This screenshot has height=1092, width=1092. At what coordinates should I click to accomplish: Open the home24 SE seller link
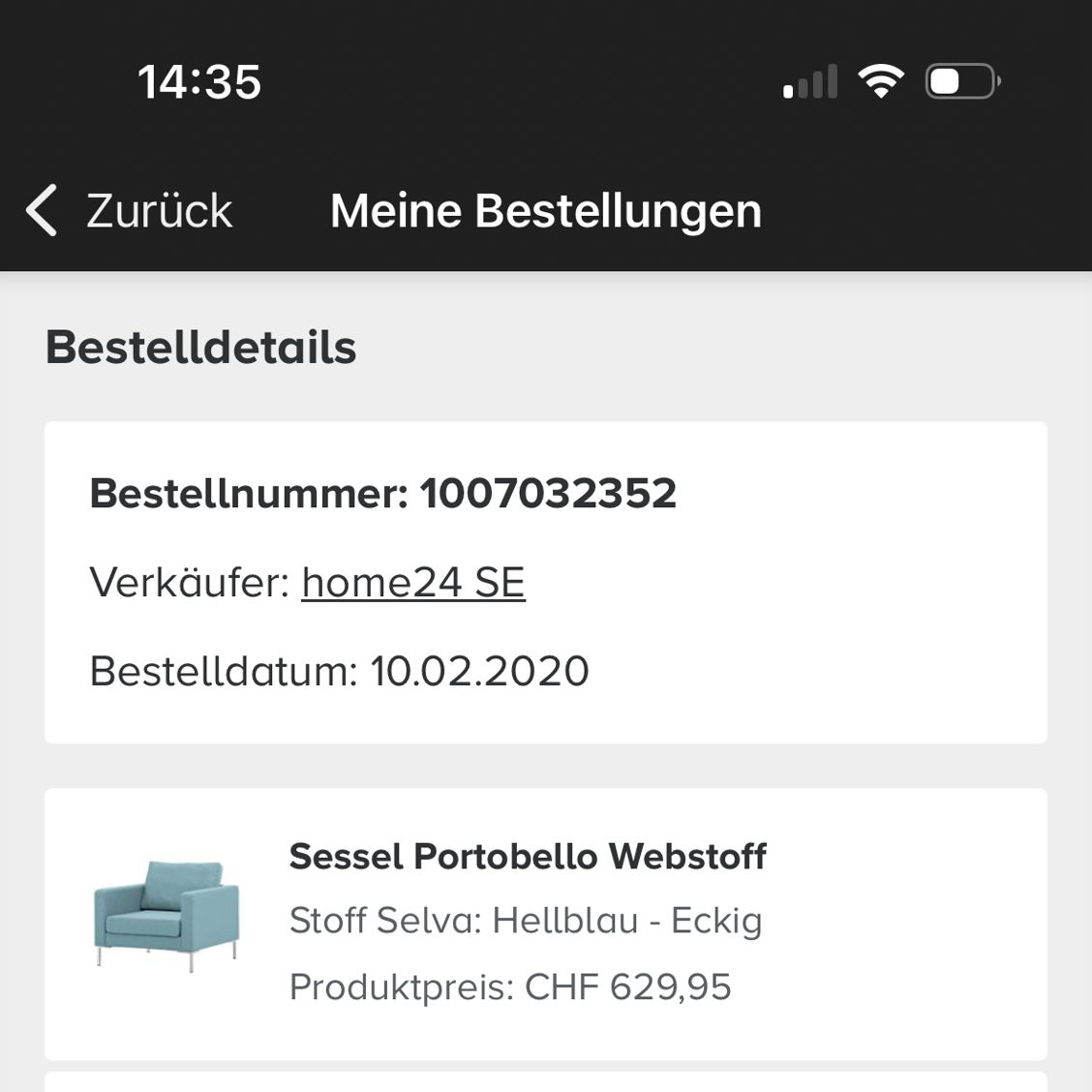pyautogui.click(x=413, y=582)
